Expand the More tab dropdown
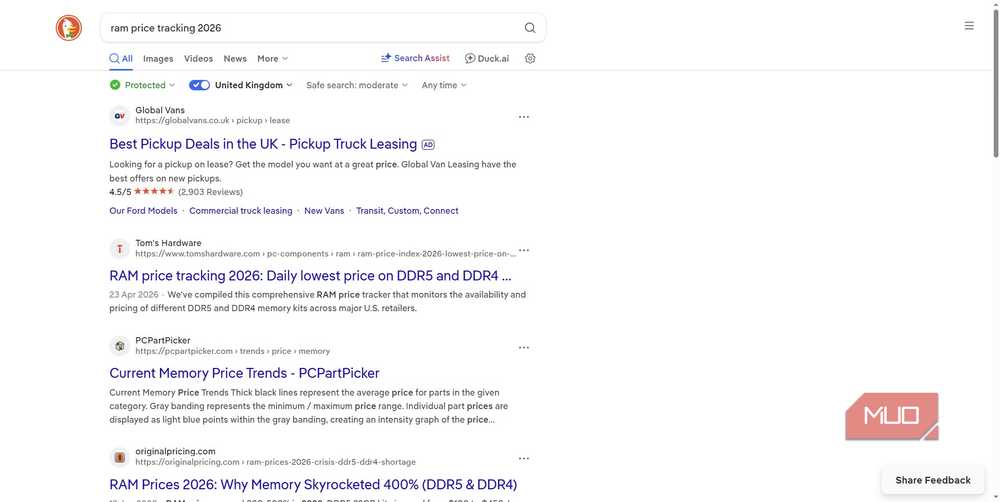1000x502 pixels. pos(272,59)
